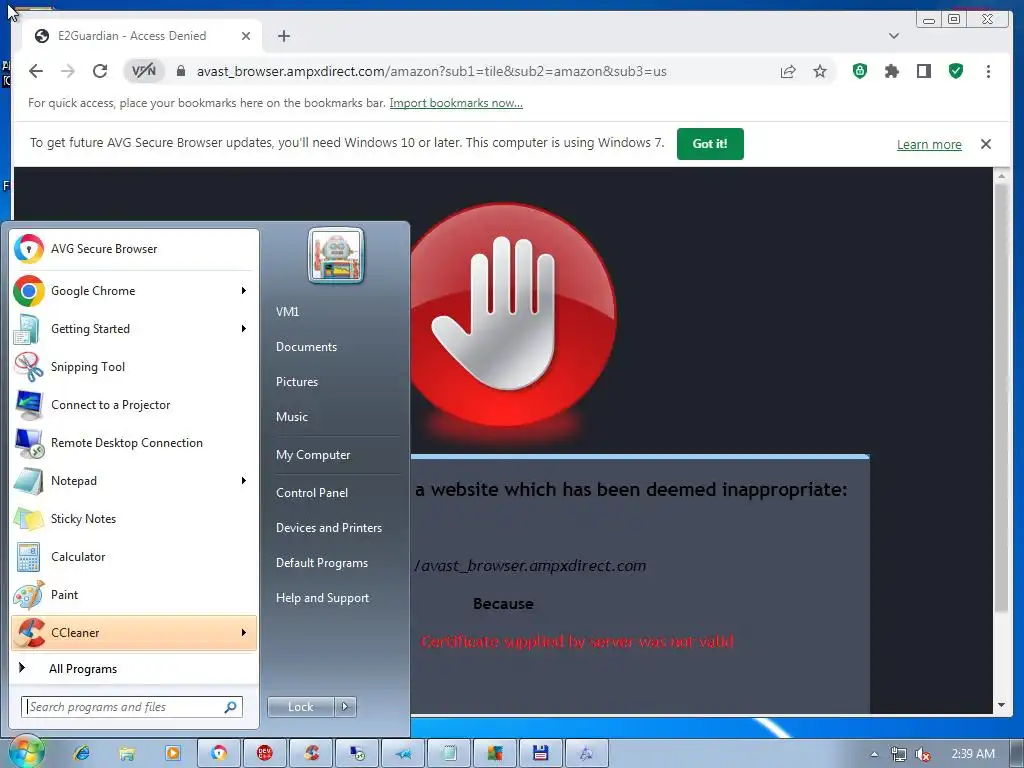Click Import bookmarks now link
The height and width of the screenshot is (768, 1024).
coord(456,103)
